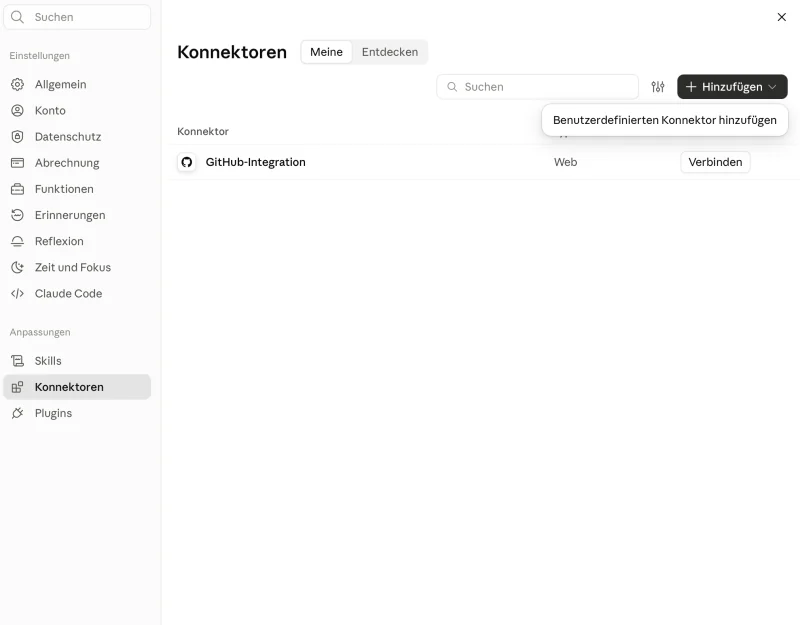Viewport: 800px width, 625px height.
Task: Open Datenschutz via the shield icon
Action: 17,136
